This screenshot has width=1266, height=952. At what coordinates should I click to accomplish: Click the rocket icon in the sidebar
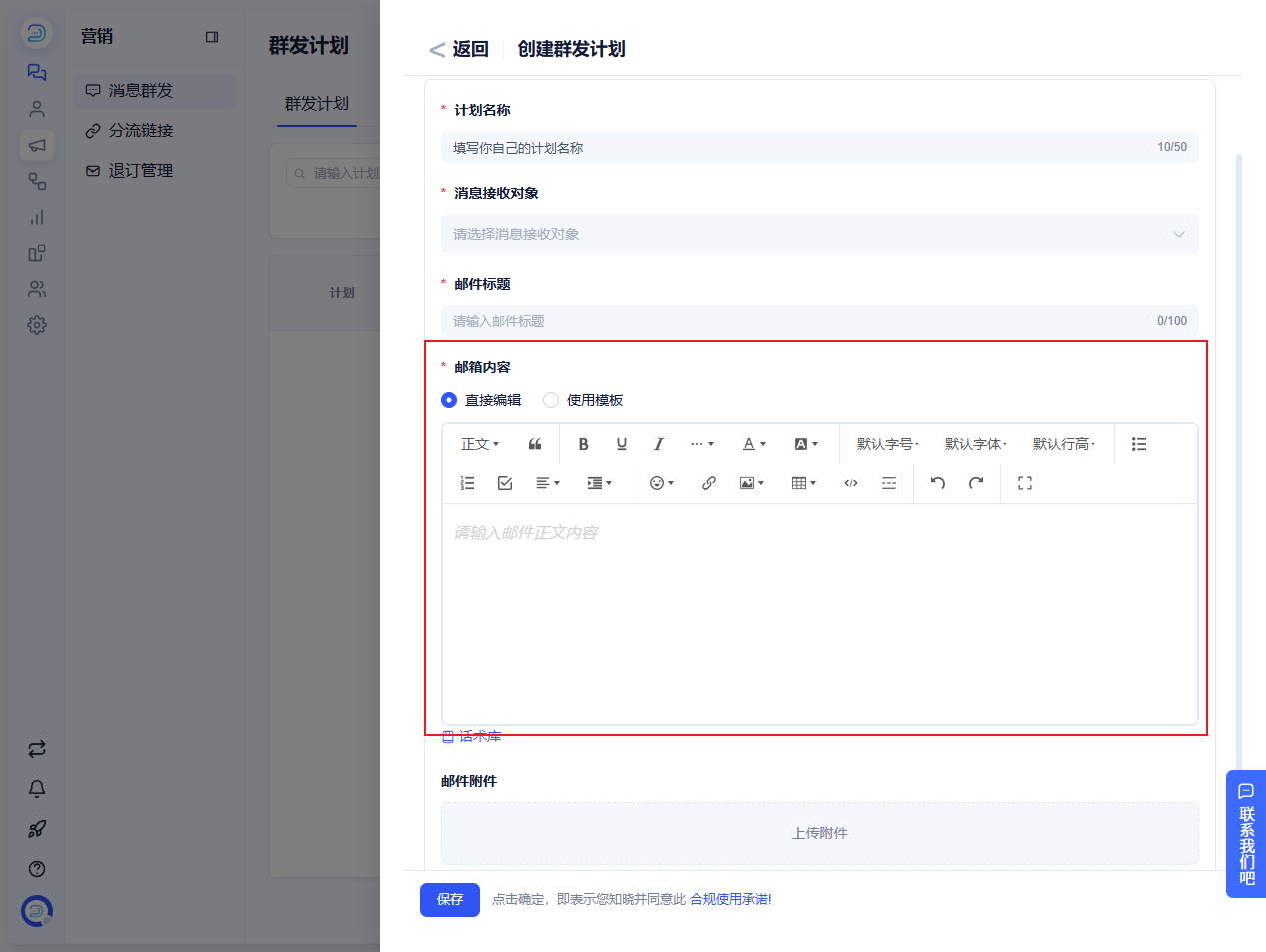click(x=37, y=829)
